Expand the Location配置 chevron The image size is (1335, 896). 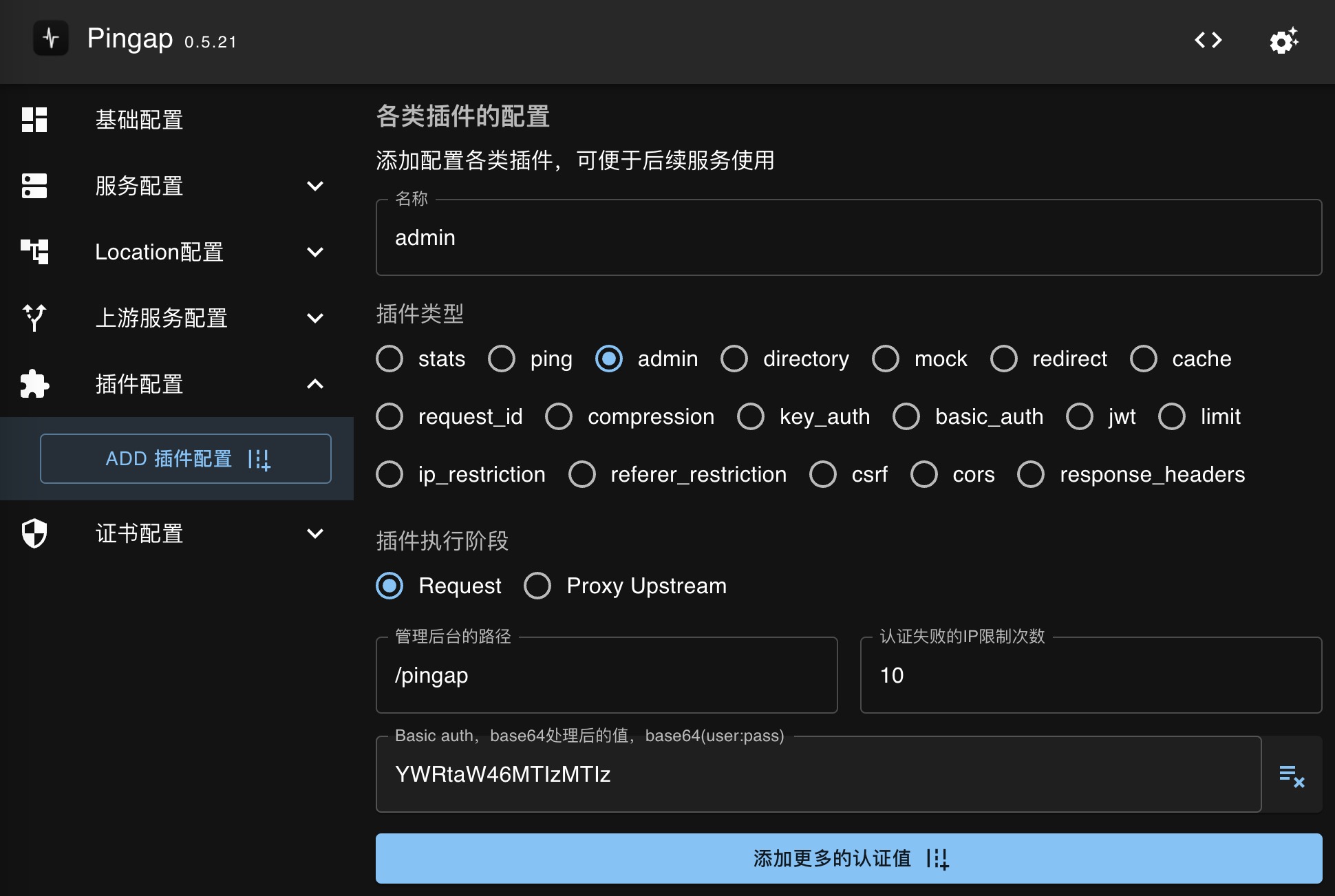315,252
